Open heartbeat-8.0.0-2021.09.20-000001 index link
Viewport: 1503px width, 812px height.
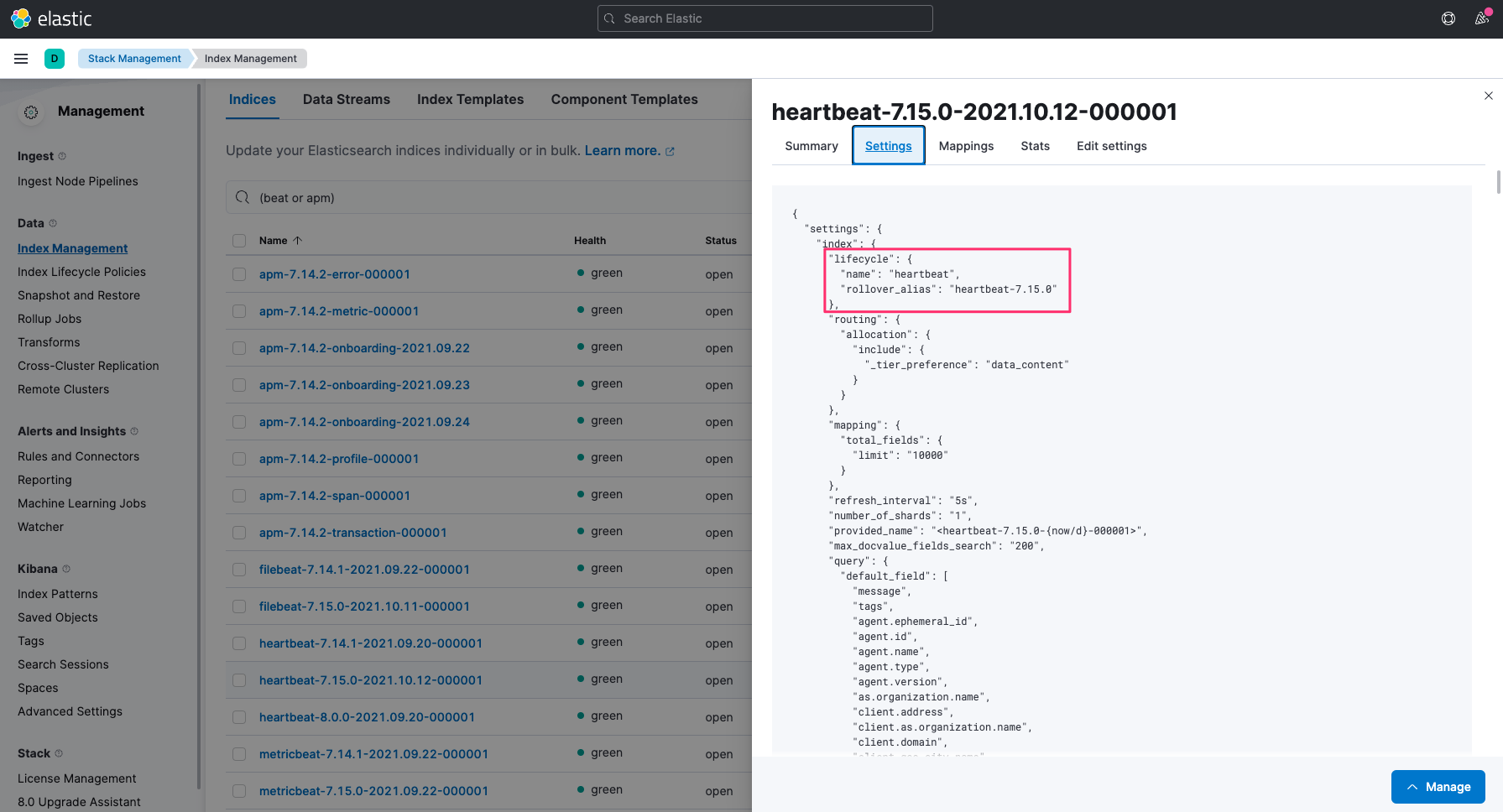[367, 717]
